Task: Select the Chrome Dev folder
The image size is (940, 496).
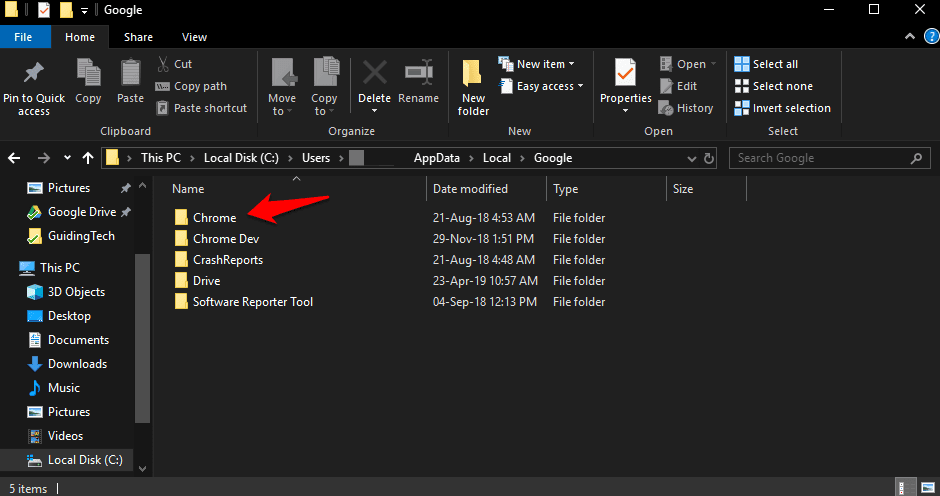Action: pyautogui.click(x=225, y=239)
